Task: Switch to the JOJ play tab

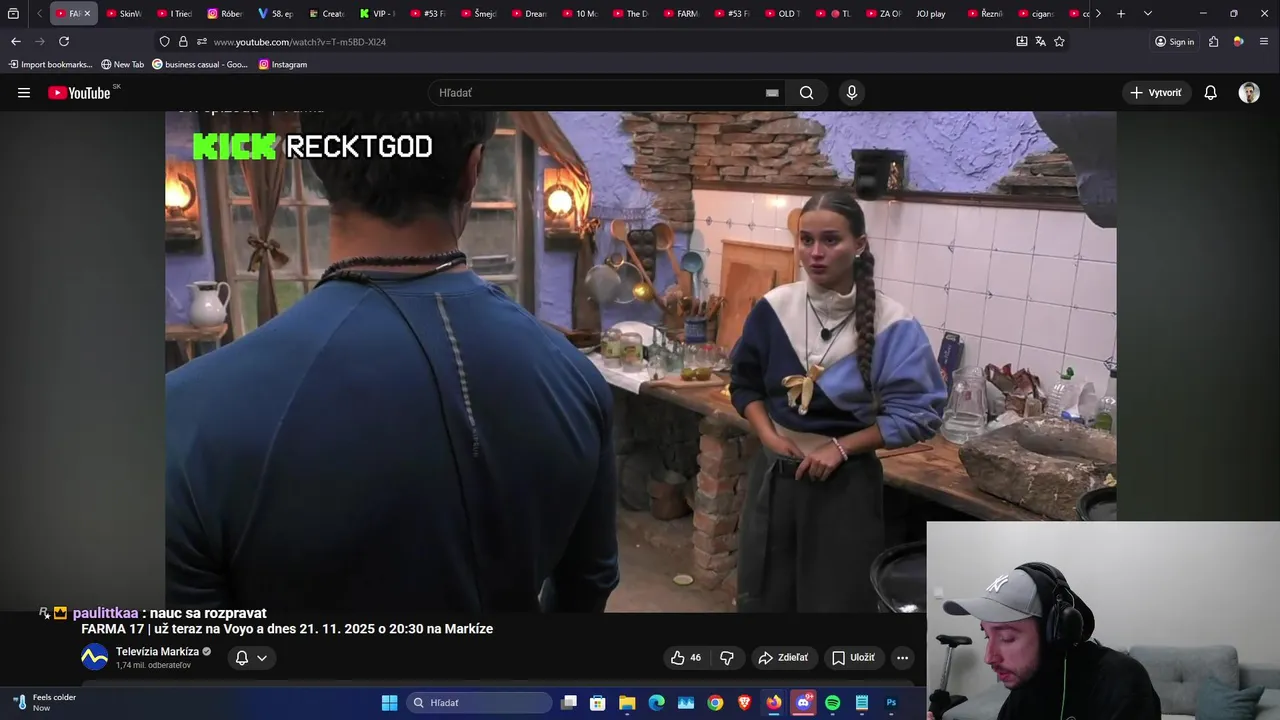Action: click(x=930, y=14)
